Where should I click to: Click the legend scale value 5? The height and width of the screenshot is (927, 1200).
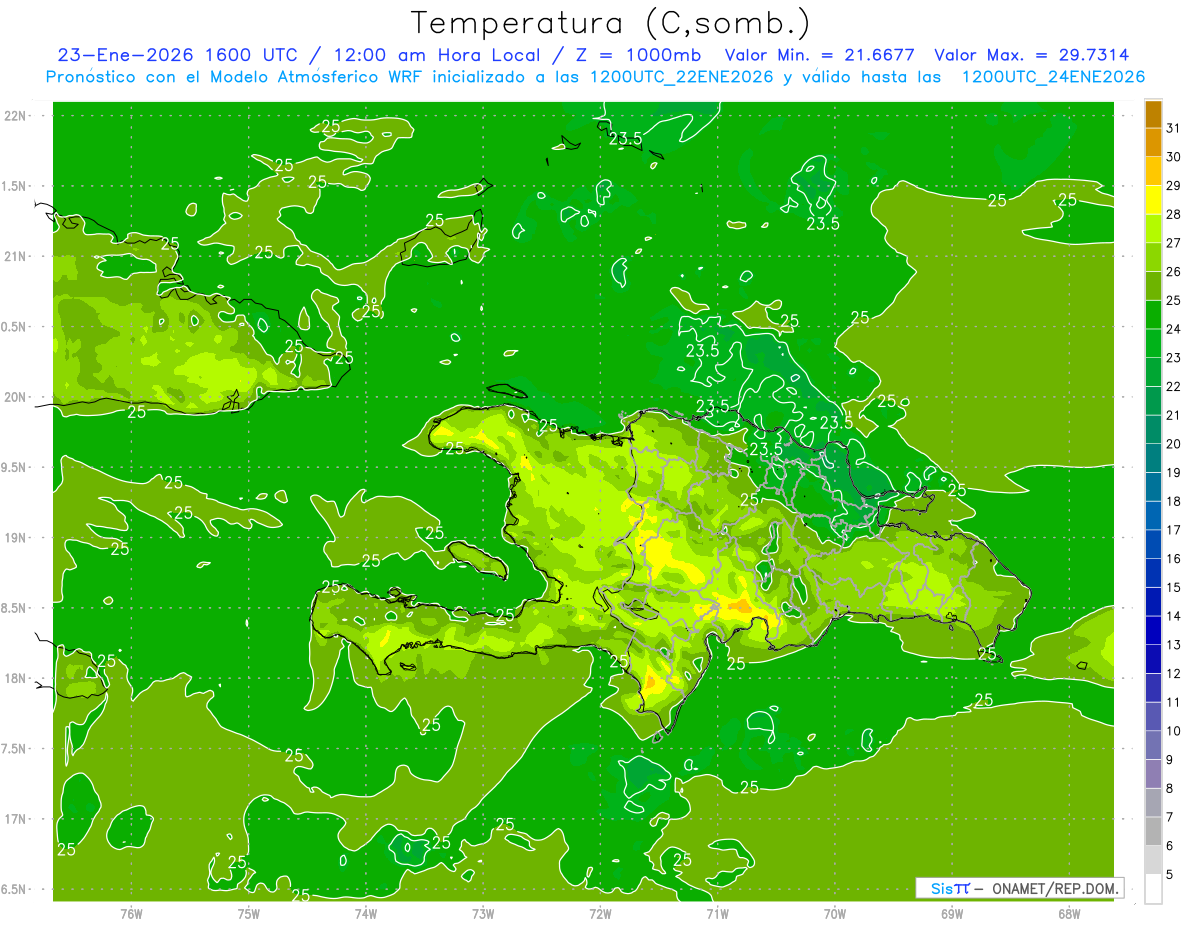[x=1170, y=875]
